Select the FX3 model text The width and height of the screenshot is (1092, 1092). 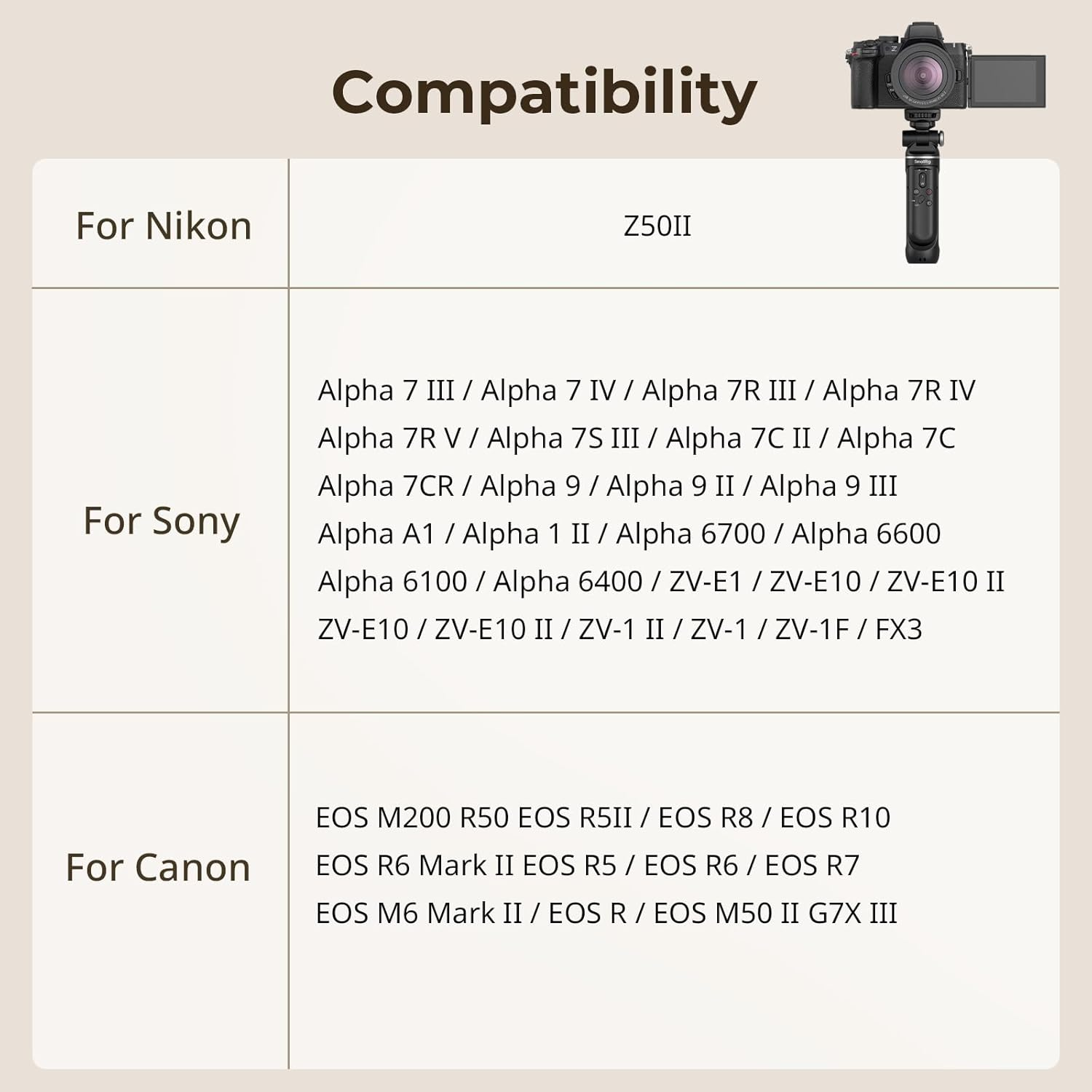pos(898,630)
